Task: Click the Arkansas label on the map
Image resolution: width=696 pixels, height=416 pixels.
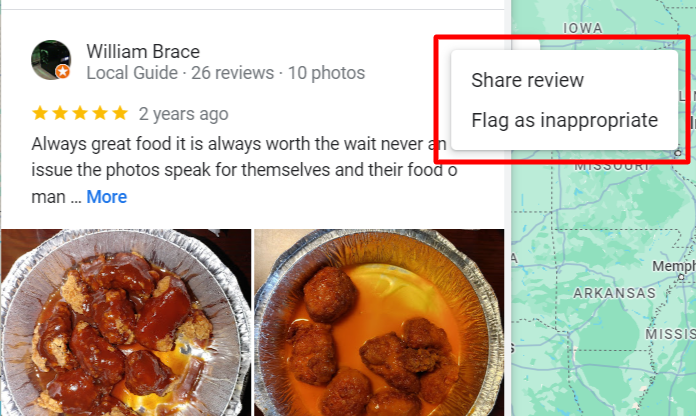Action: [x=614, y=293]
